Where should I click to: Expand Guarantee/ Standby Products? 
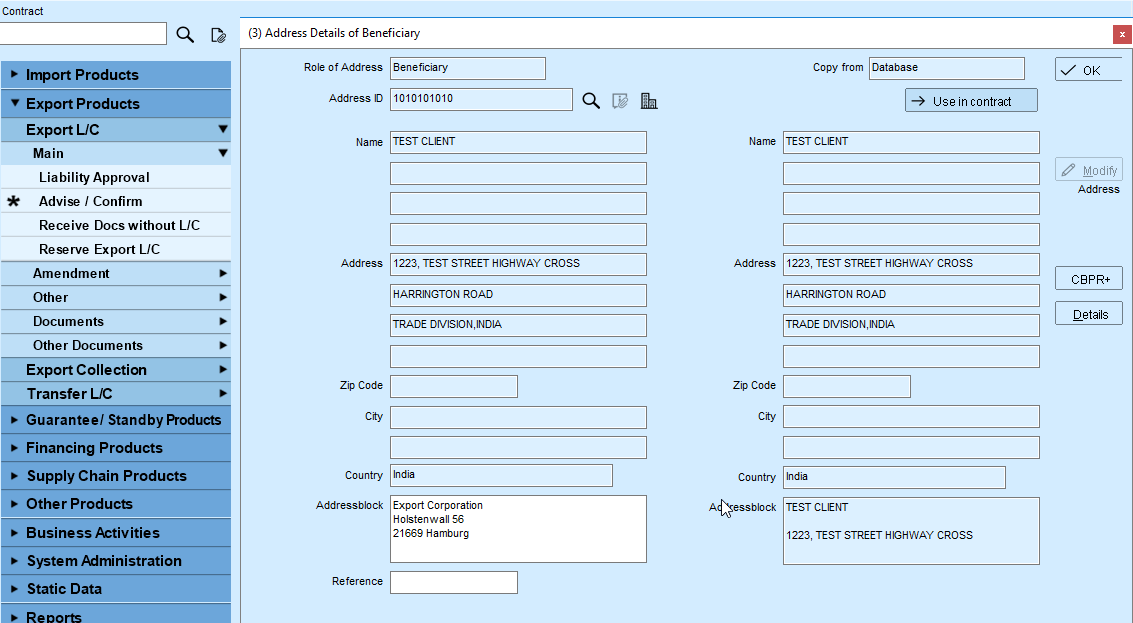(x=116, y=420)
